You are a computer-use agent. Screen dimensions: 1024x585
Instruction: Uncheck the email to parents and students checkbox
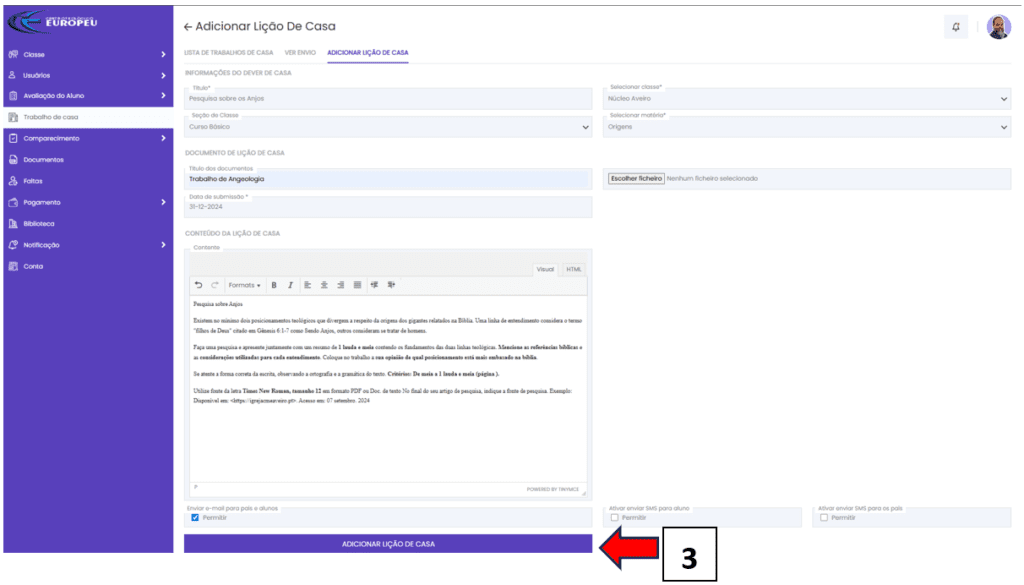click(195, 517)
